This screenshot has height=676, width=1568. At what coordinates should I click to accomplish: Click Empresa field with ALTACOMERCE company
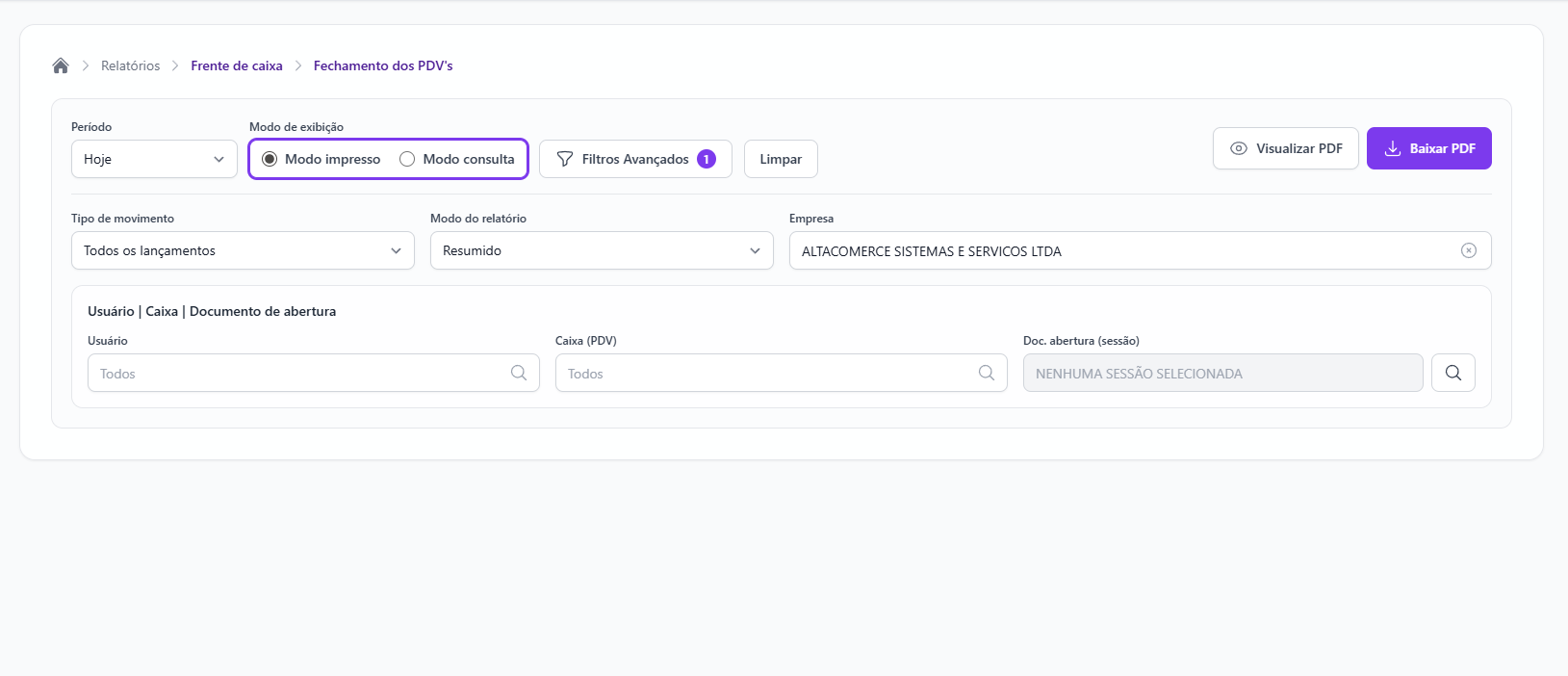point(1141,250)
